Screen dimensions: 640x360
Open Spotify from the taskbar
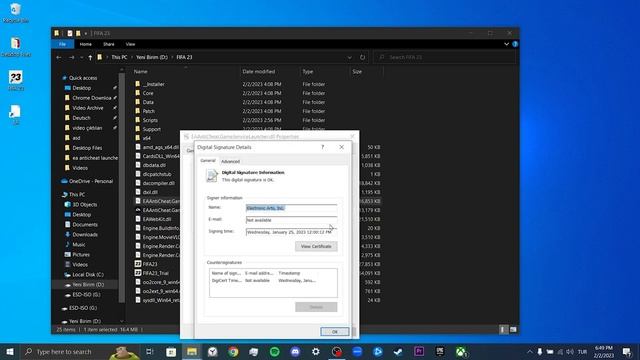[274, 351]
